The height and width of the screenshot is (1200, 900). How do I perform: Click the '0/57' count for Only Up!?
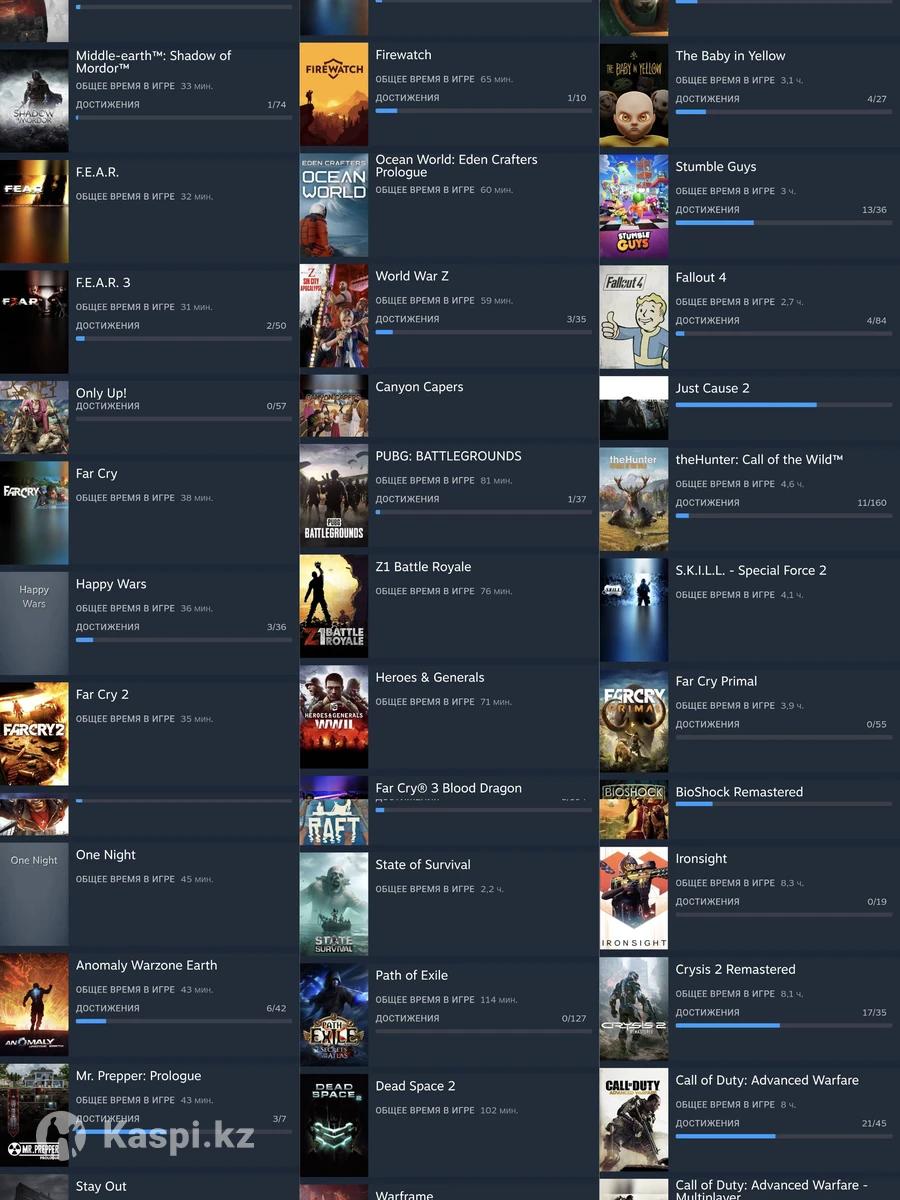[x=276, y=406]
